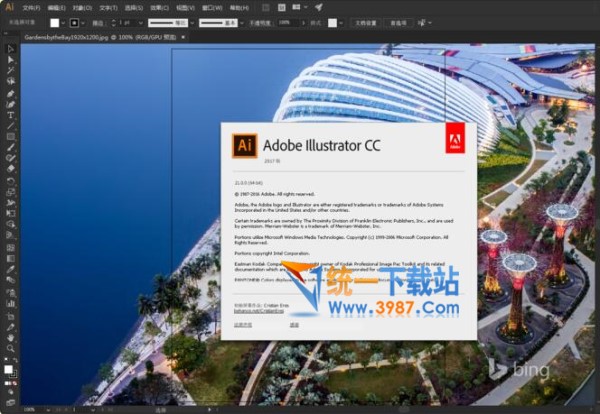600x414 pixels.
Task: Open the 帮助(H) menu
Action: 239,8
